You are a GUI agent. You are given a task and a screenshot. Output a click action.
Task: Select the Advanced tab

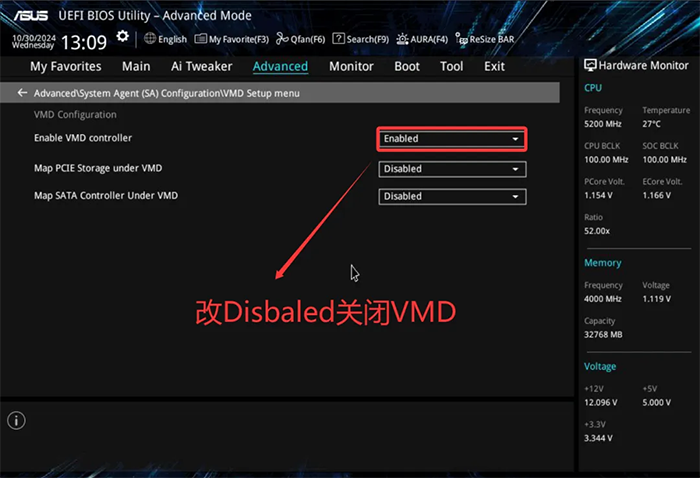pos(280,67)
